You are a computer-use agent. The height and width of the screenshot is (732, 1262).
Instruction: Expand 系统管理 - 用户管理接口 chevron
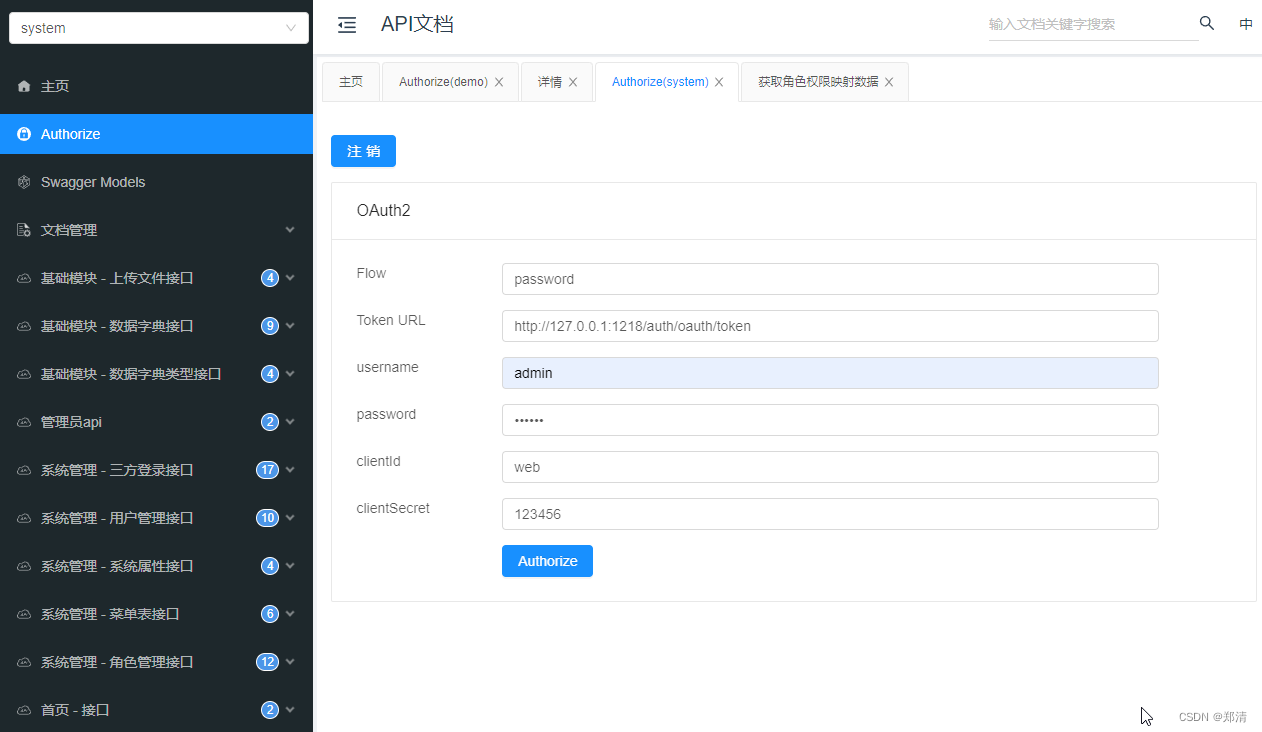click(x=290, y=518)
